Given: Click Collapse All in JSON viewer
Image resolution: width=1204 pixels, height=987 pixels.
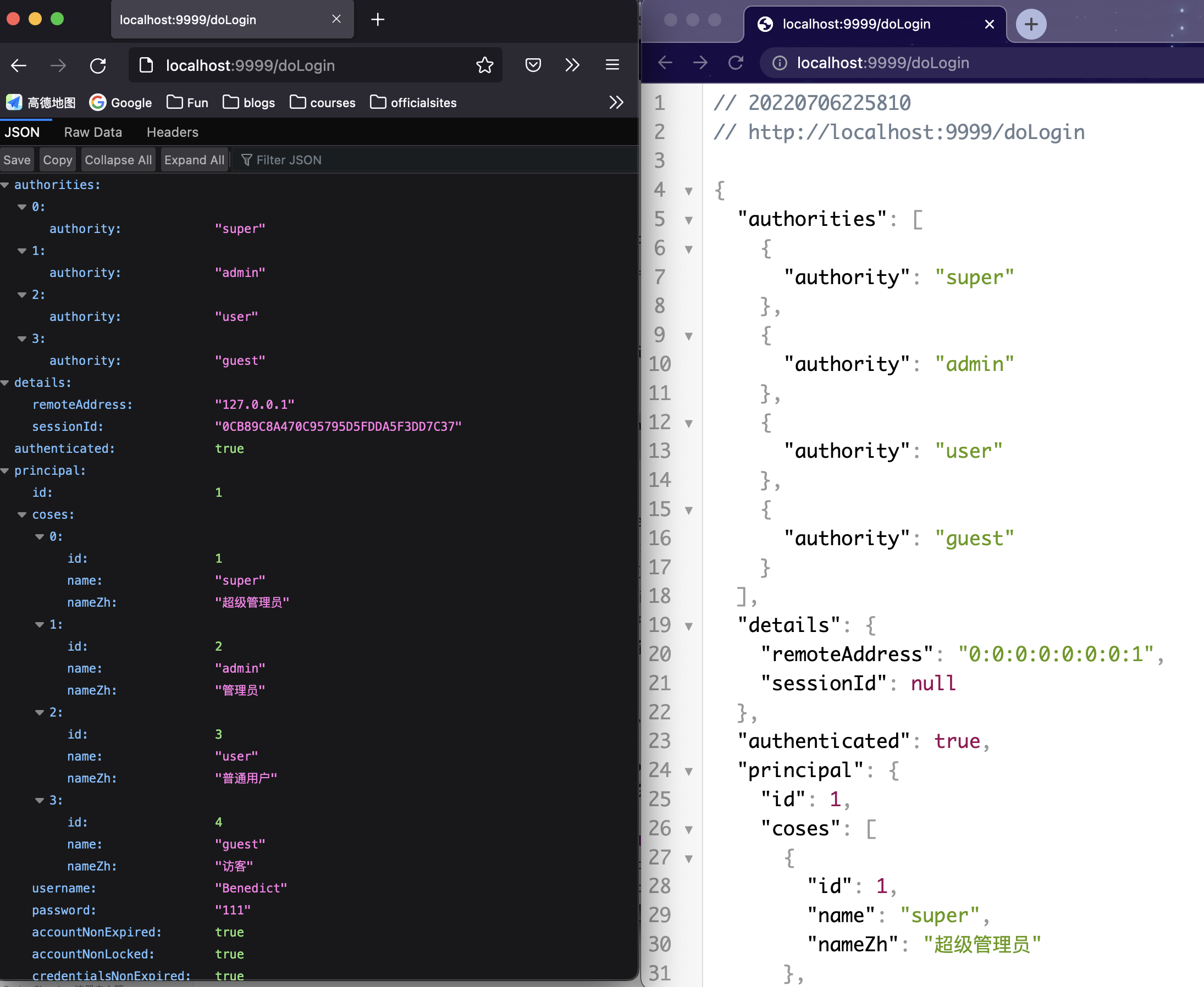Looking at the screenshot, I should (118, 160).
